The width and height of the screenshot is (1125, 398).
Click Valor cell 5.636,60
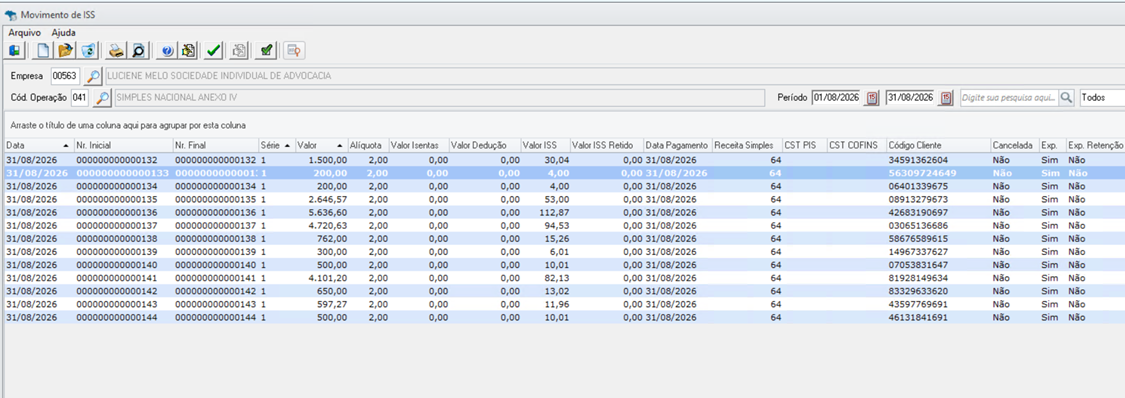(x=321, y=212)
